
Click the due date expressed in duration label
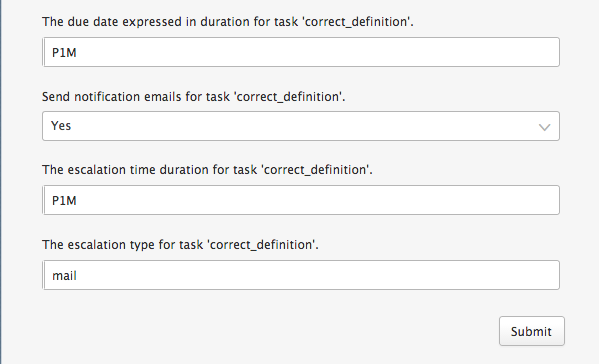pyautogui.click(x=228, y=22)
